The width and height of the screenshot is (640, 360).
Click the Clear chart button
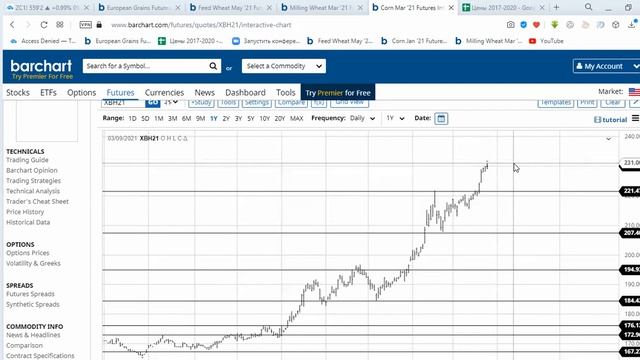click(613, 103)
